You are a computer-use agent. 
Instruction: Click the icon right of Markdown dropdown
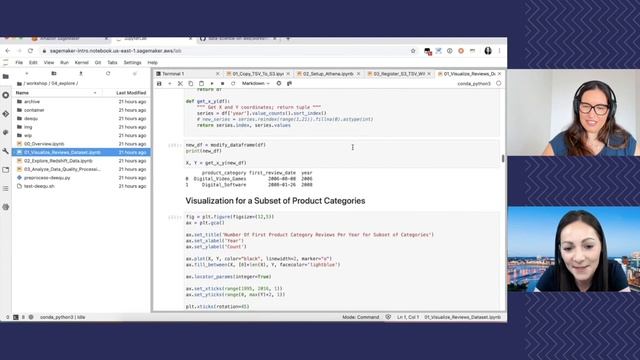tap(279, 84)
